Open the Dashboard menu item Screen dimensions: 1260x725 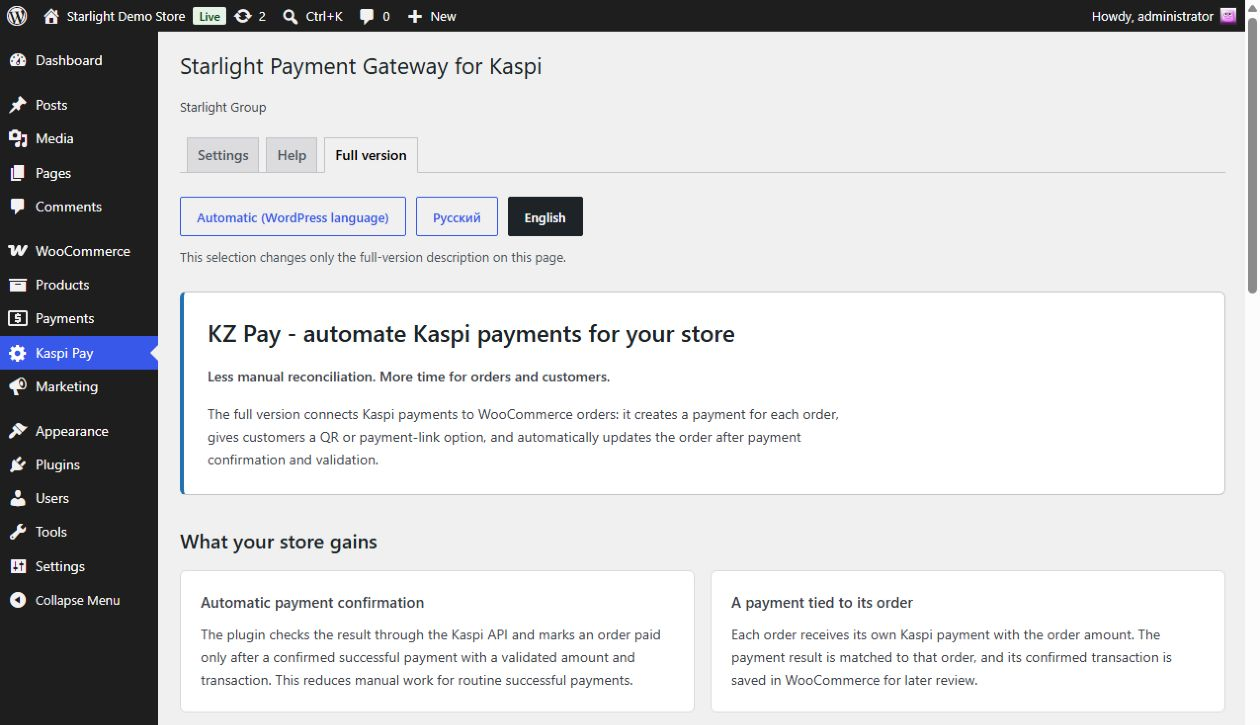click(79, 60)
